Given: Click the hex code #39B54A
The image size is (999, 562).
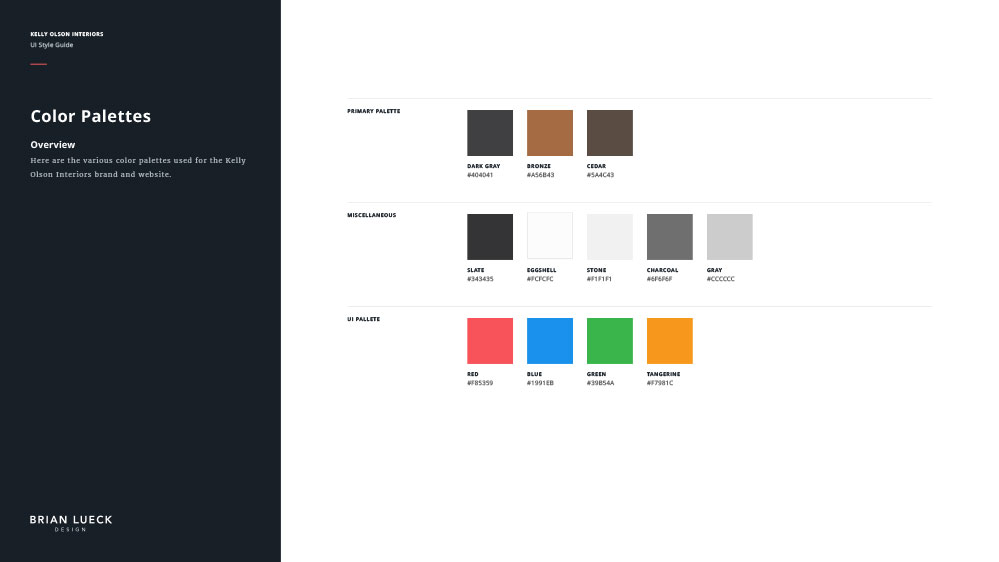Looking at the screenshot, I should pos(600,383).
